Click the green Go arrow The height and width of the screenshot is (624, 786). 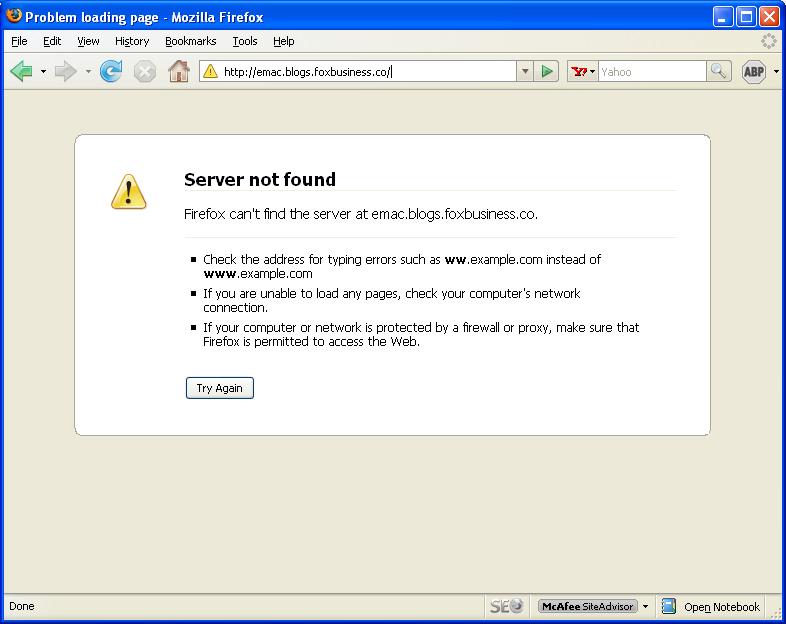[546, 72]
